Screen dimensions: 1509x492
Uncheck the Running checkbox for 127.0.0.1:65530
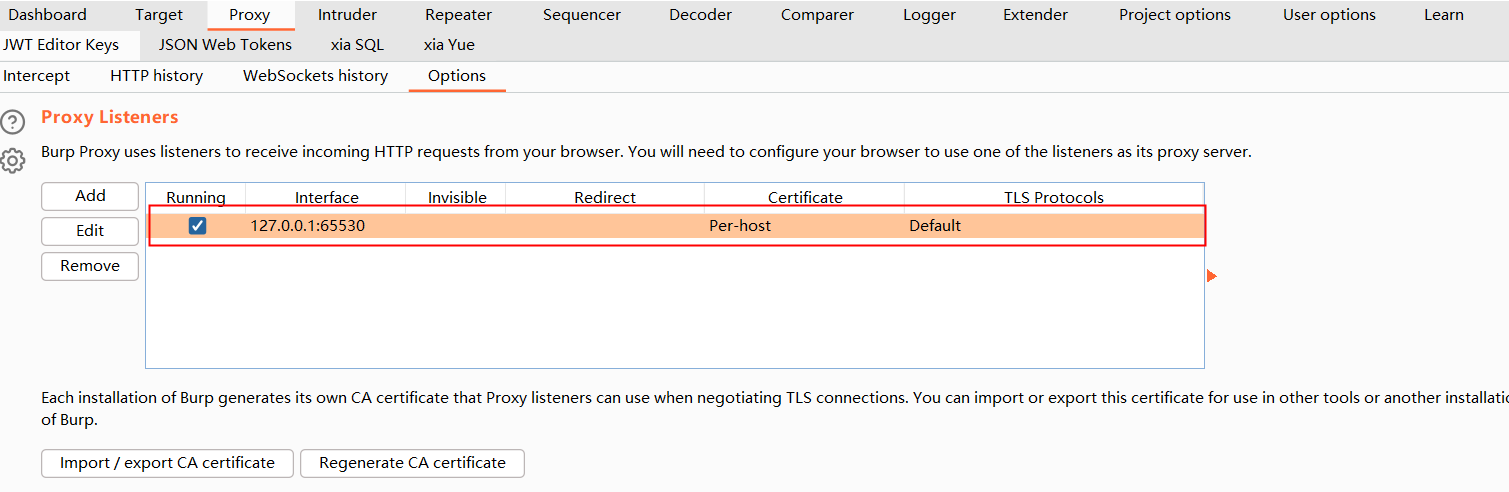[x=197, y=226]
